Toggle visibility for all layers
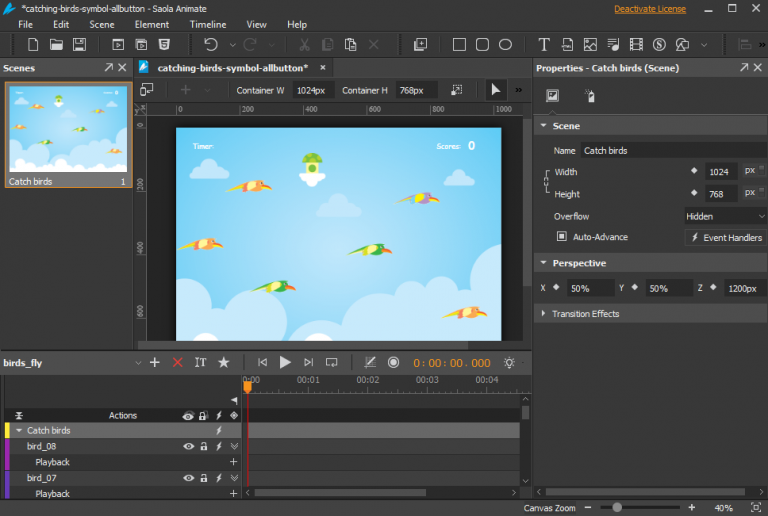 click(188, 416)
